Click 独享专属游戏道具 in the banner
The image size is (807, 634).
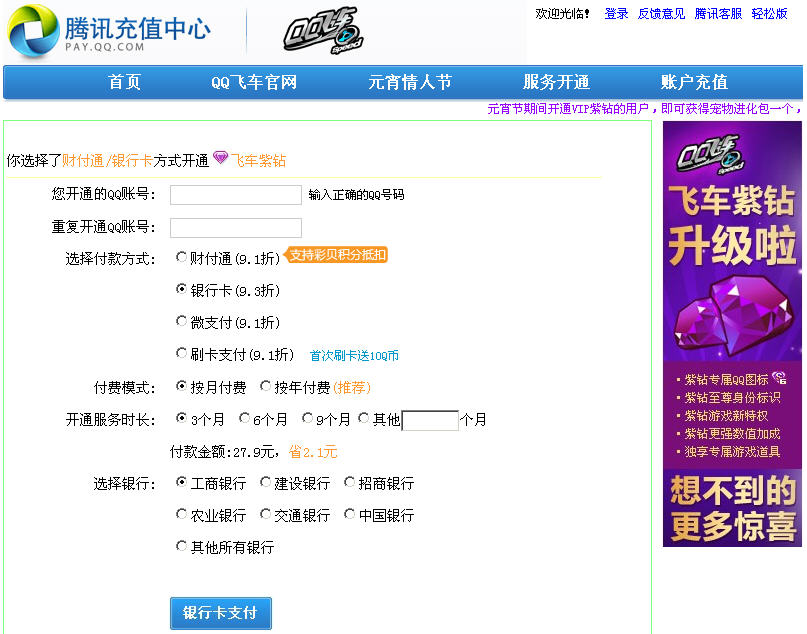[x=732, y=452]
